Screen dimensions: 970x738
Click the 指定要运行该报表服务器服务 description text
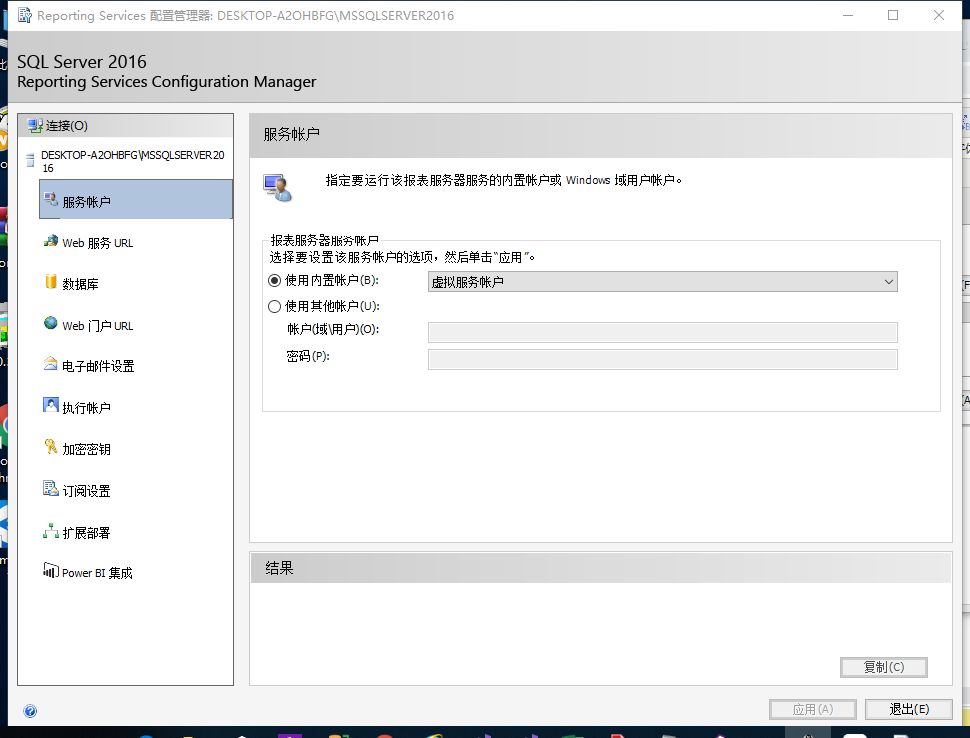click(x=504, y=180)
